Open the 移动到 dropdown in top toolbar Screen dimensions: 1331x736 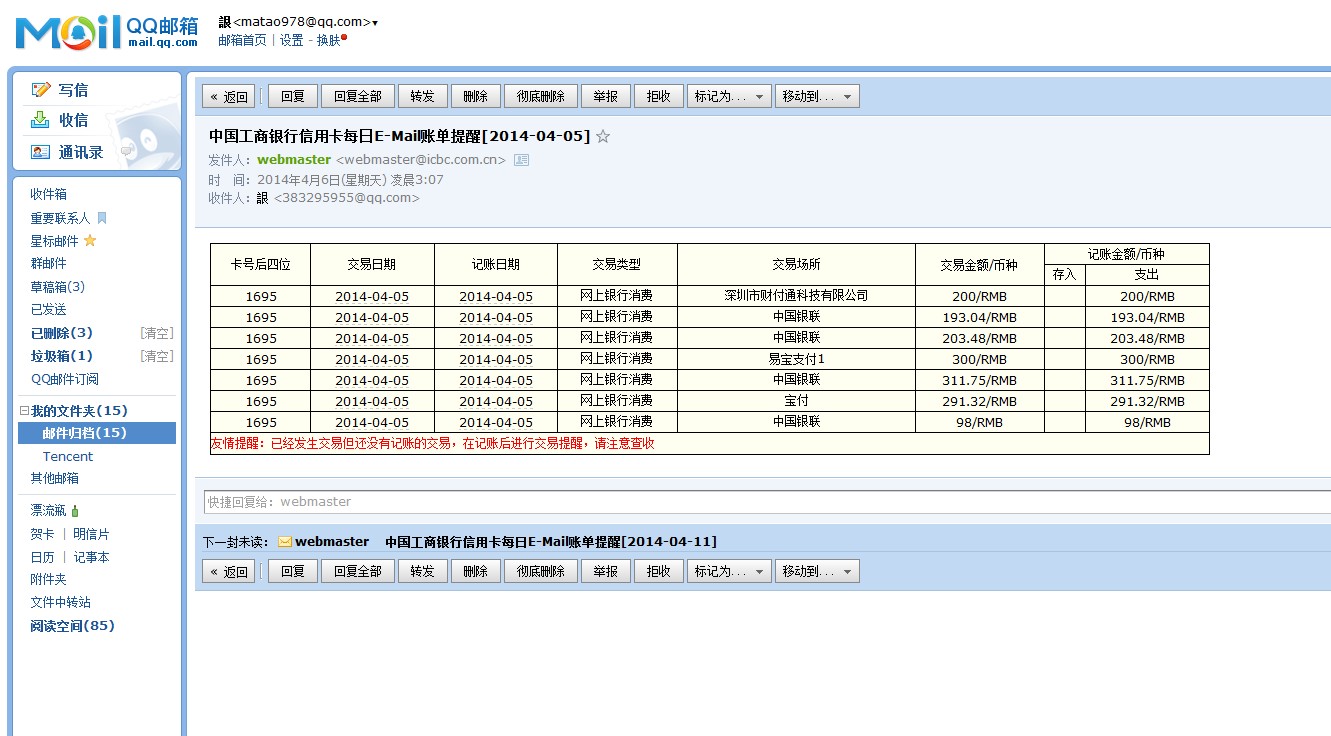816,96
